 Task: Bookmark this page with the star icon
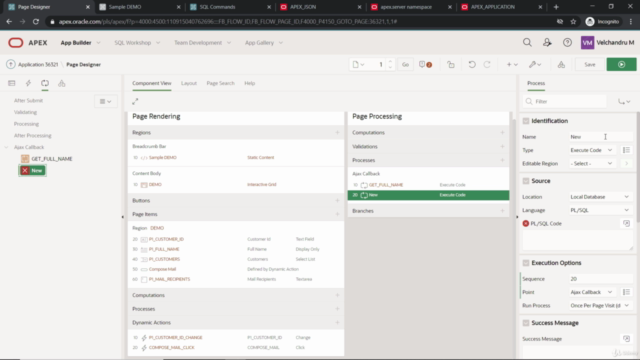(573, 22)
